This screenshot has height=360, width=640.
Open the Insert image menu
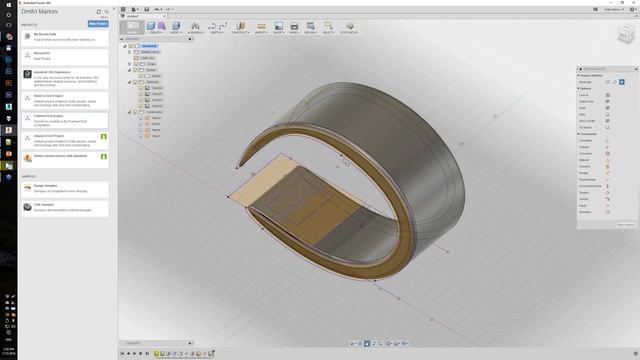pos(279,28)
